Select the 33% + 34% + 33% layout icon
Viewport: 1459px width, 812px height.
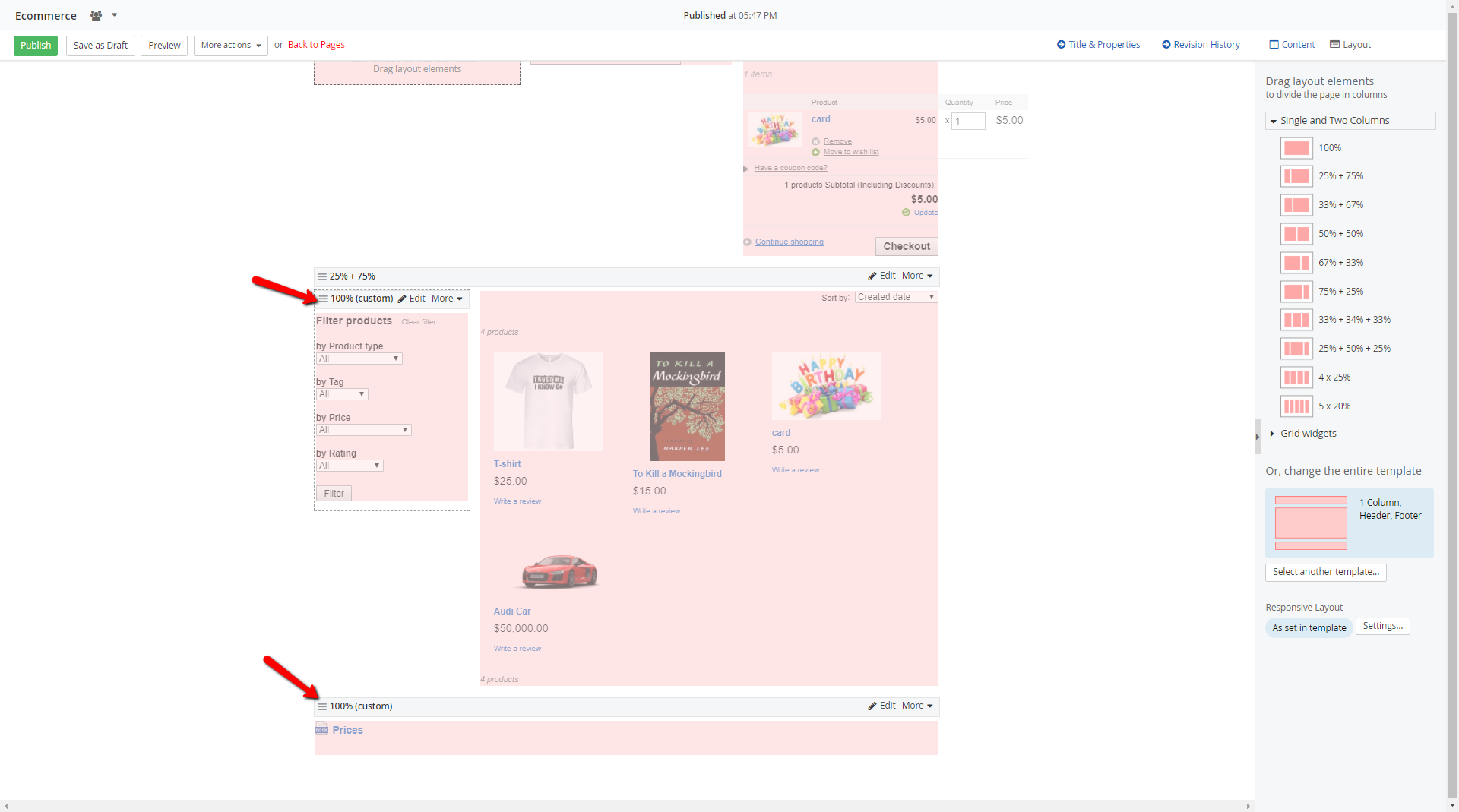(1296, 320)
